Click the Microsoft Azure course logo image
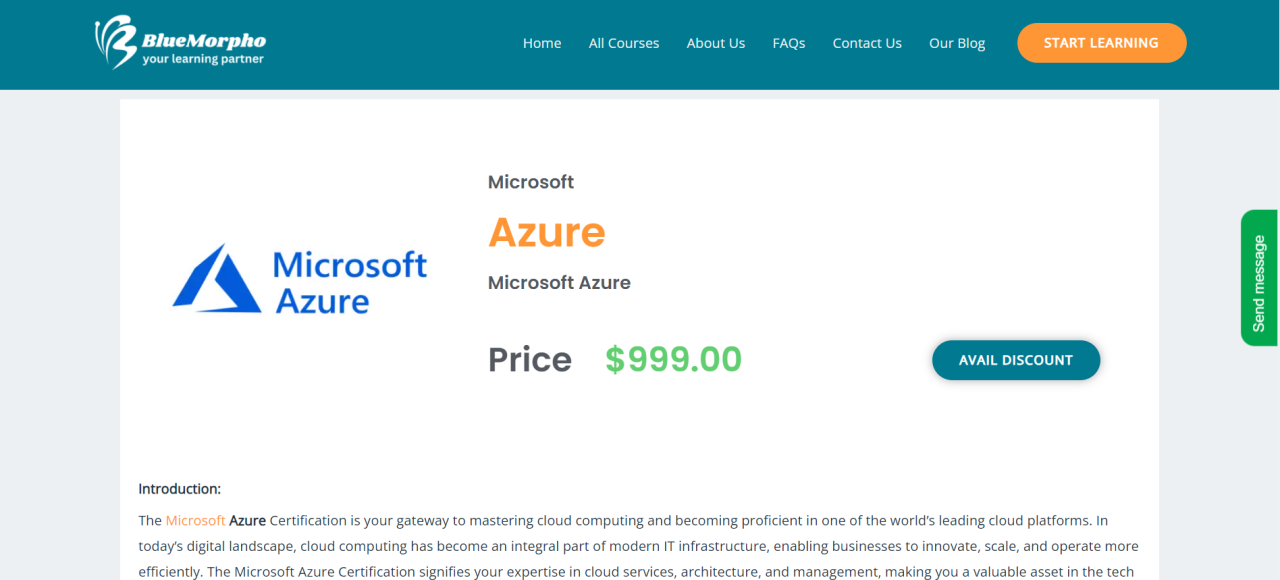 tap(300, 279)
